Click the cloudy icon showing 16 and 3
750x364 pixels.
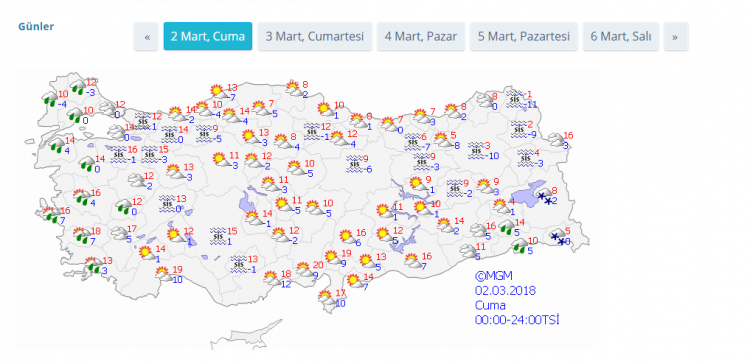[x=556, y=140]
